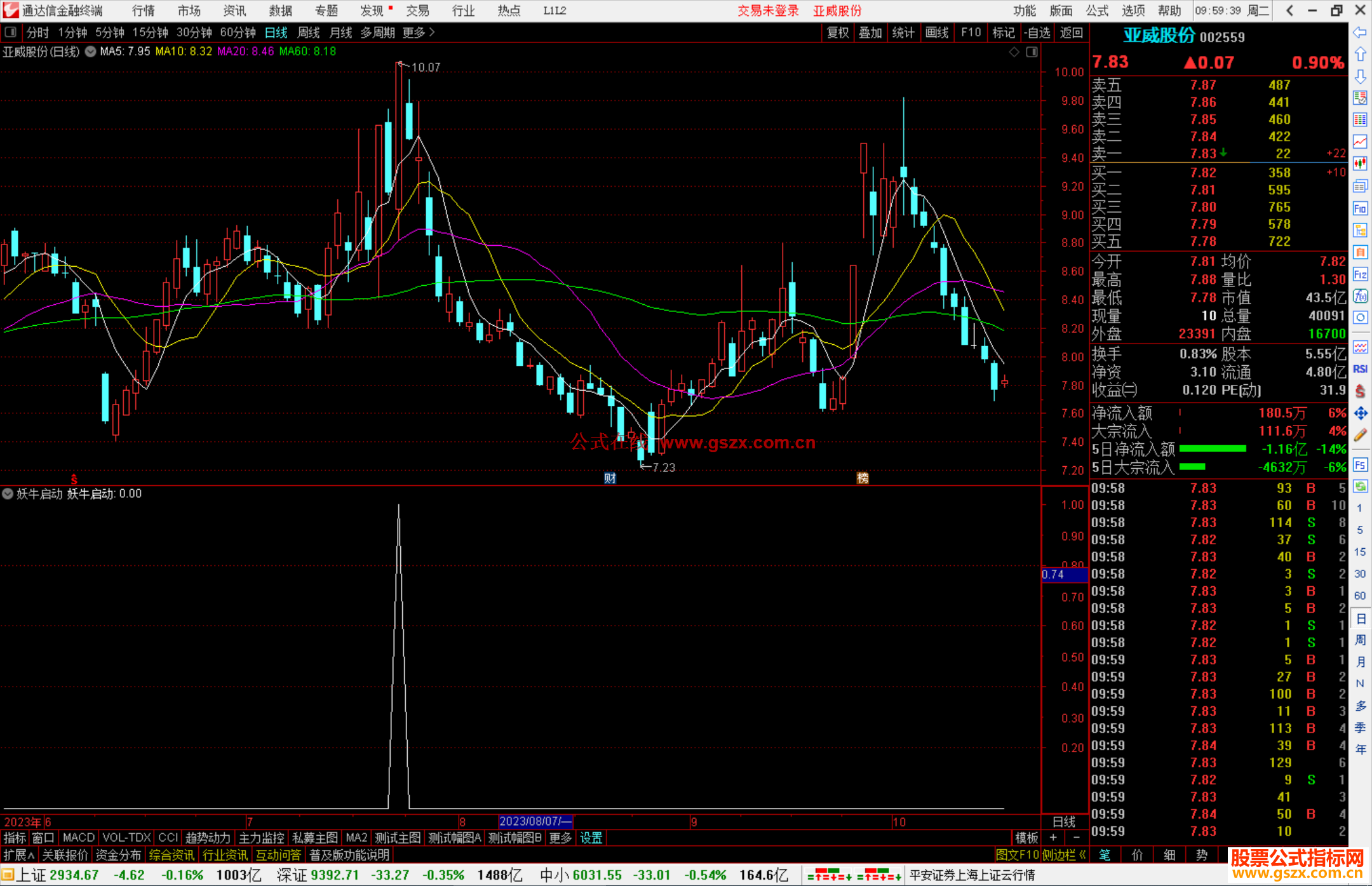Collapse the 侧边栏 sidebar button
1372x886 pixels.
tap(1064, 855)
